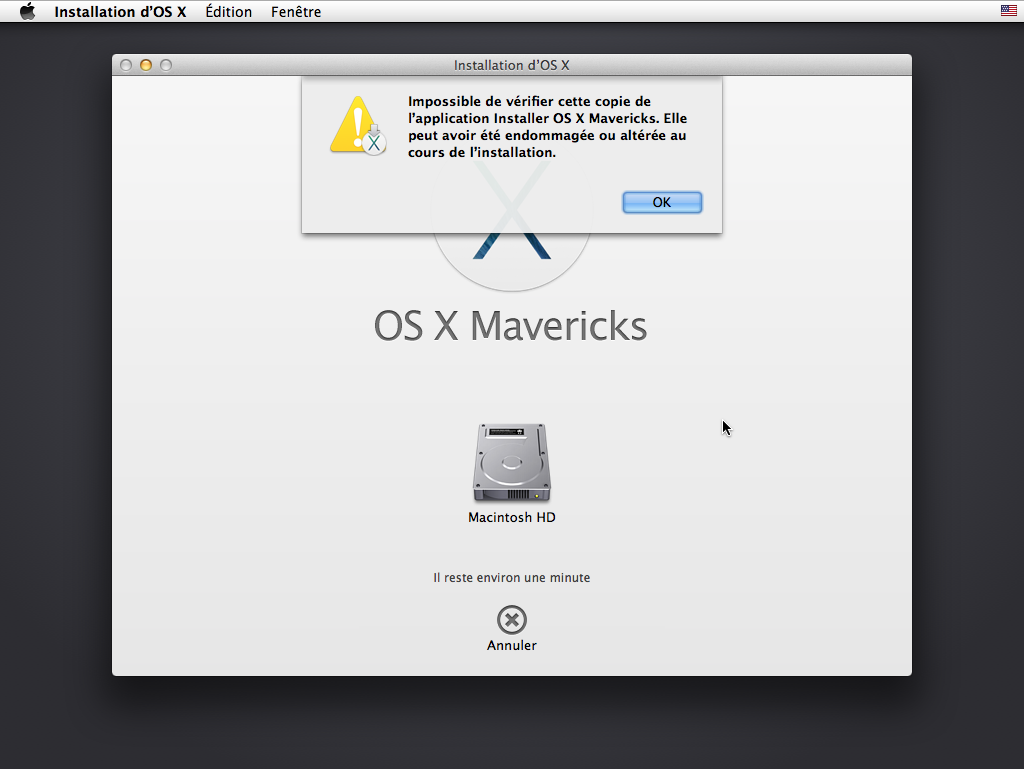Viewport: 1024px width, 769px height.
Task: Minimize the Installation d'OS X window
Action: (146, 65)
